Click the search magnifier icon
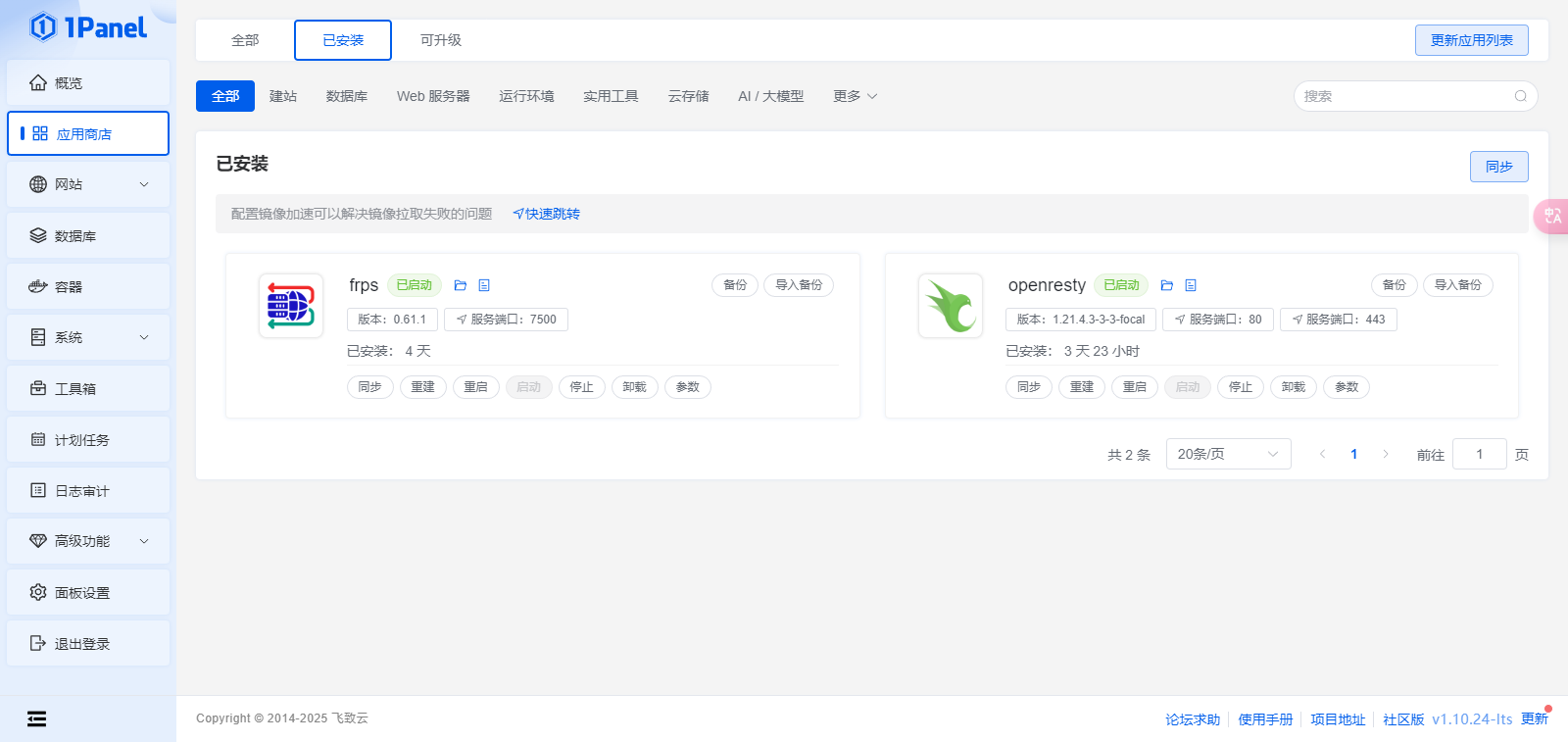The image size is (1568, 742). tap(1520, 96)
